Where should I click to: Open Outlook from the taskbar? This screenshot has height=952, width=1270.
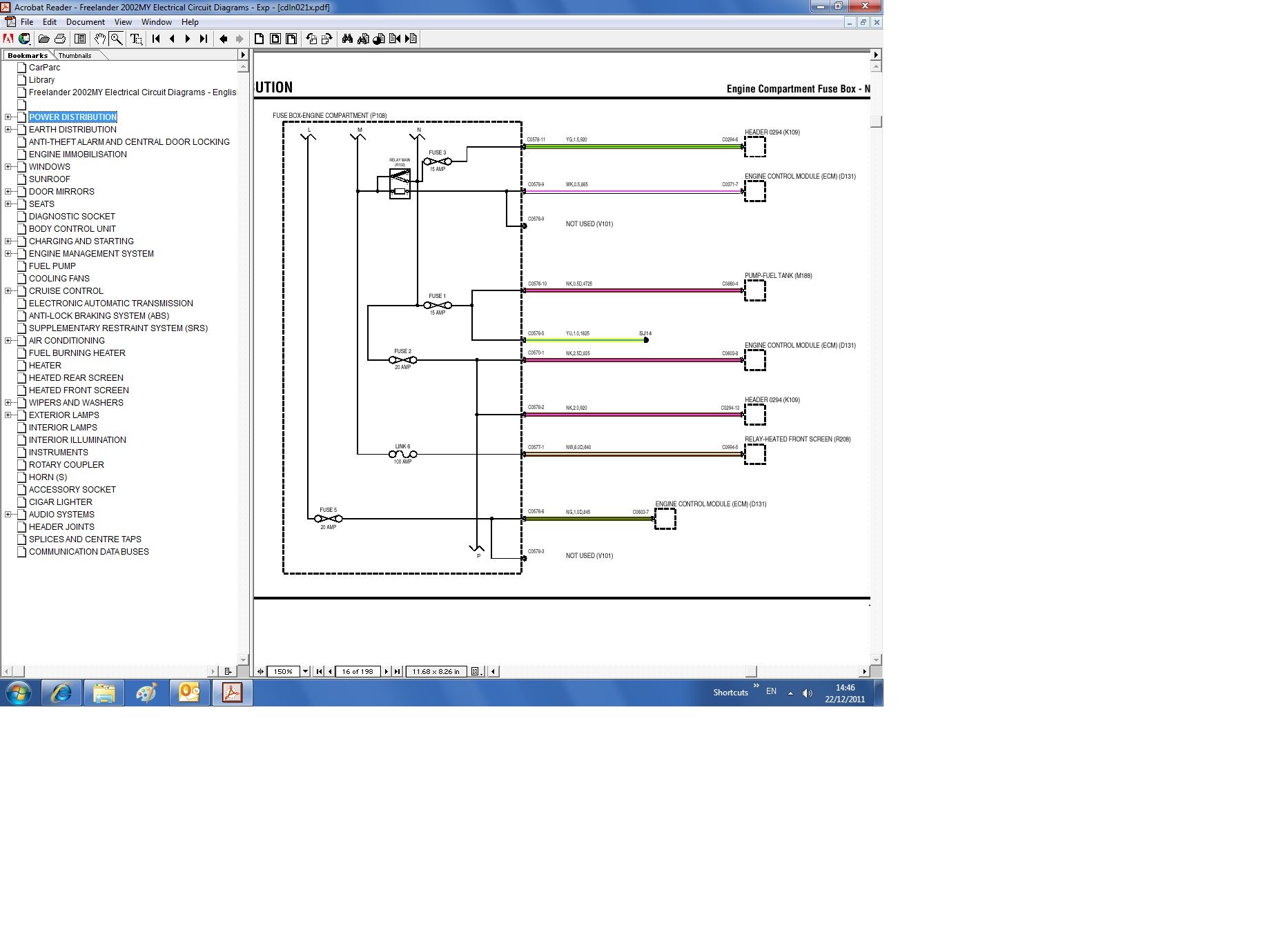pos(189,693)
